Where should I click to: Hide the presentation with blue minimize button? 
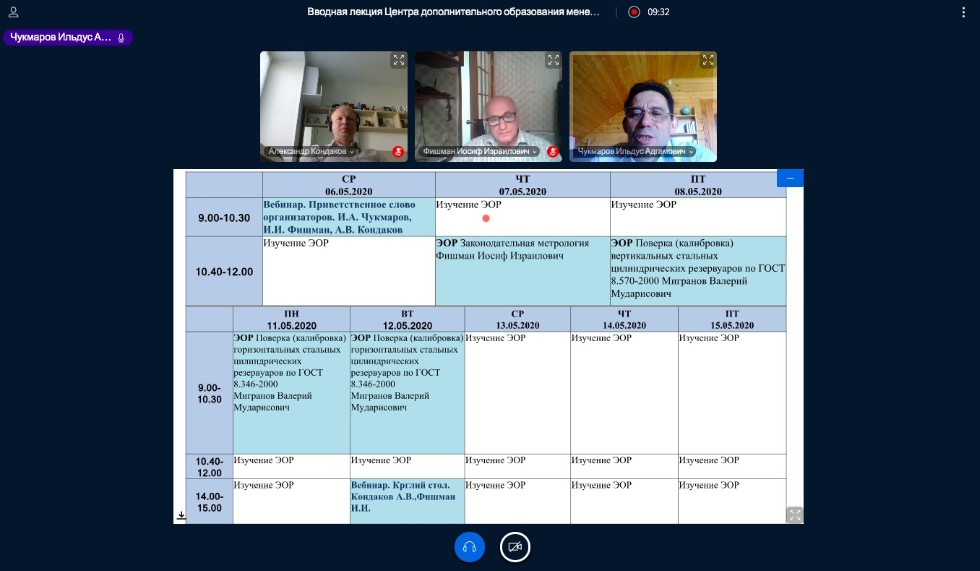click(790, 178)
